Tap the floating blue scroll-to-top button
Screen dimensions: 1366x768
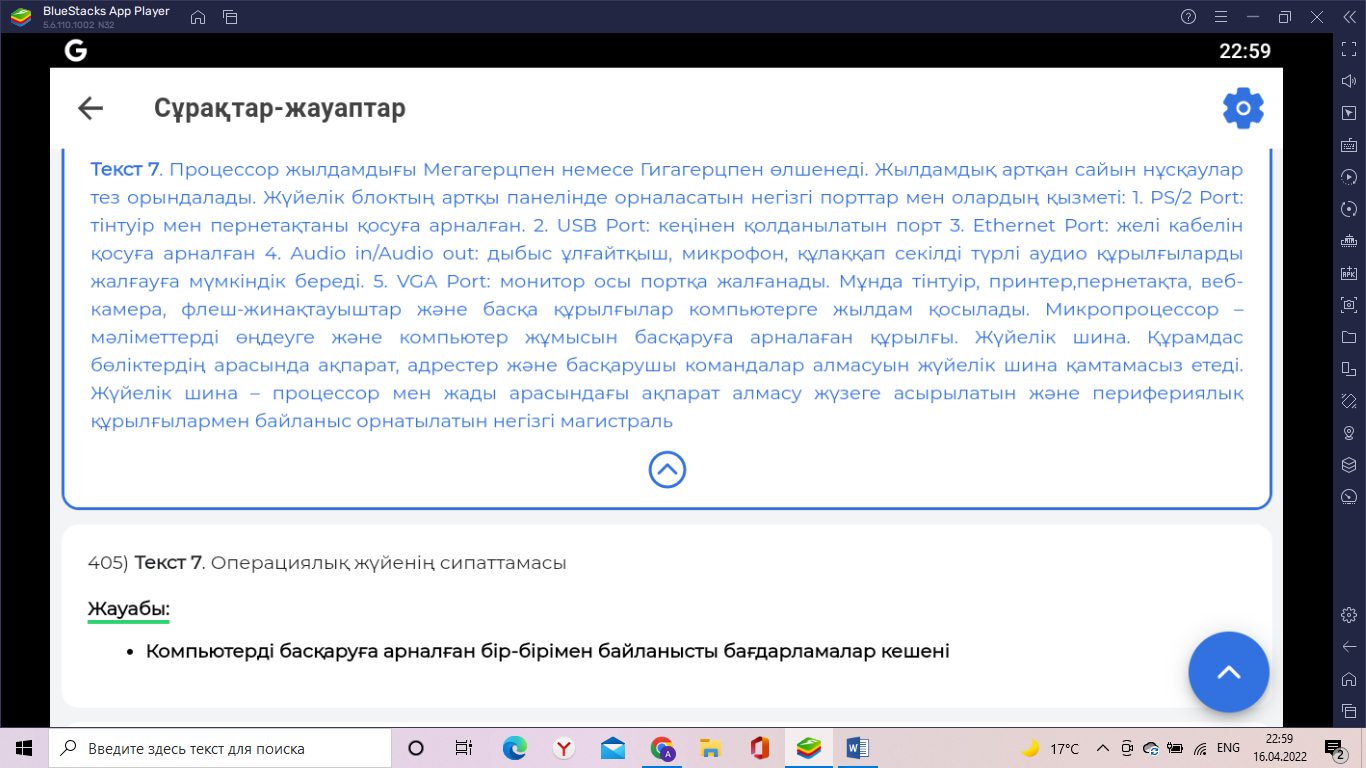point(1228,672)
